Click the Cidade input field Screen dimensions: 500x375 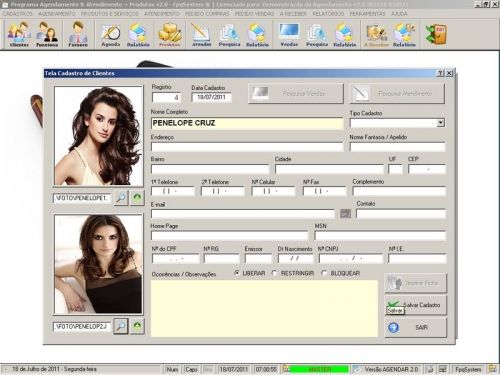tap(329, 169)
